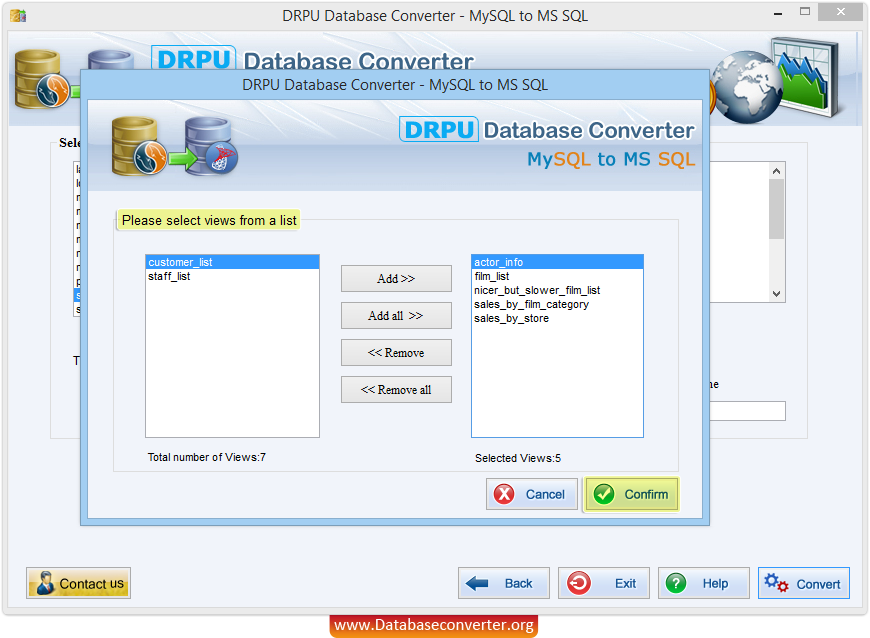Select sales_by_store view
The width and height of the screenshot is (870, 638).
pos(557,318)
